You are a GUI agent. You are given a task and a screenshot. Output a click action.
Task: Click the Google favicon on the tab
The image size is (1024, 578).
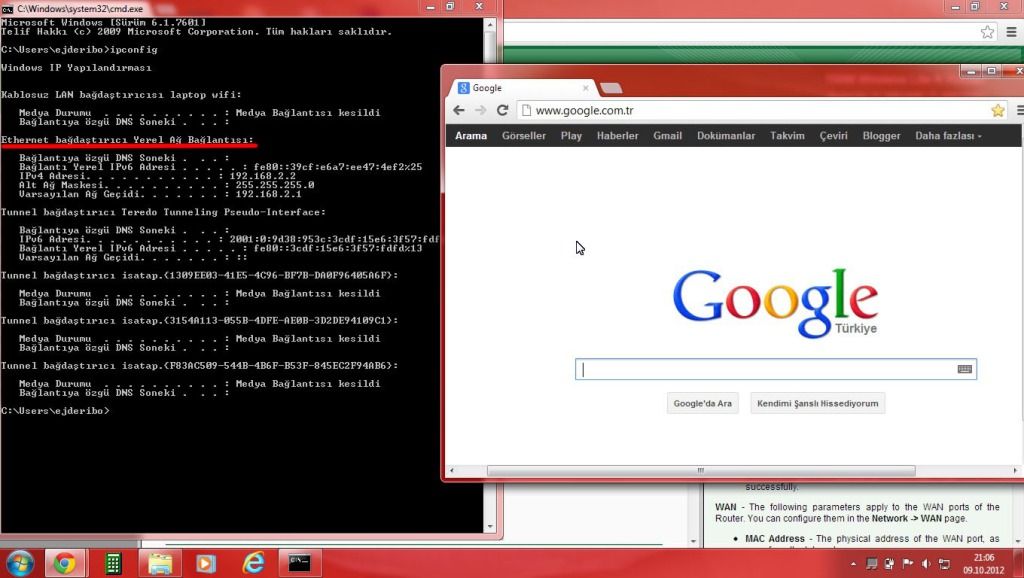point(464,88)
